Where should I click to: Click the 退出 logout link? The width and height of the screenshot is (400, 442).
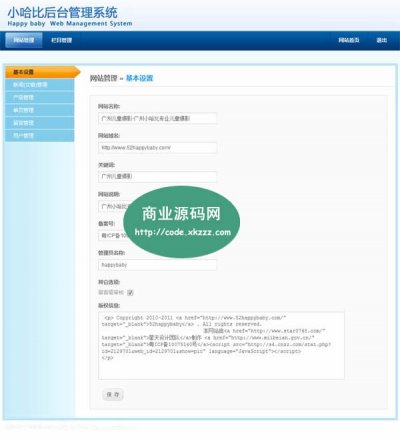pyautogui.click(x=382, y=40)
